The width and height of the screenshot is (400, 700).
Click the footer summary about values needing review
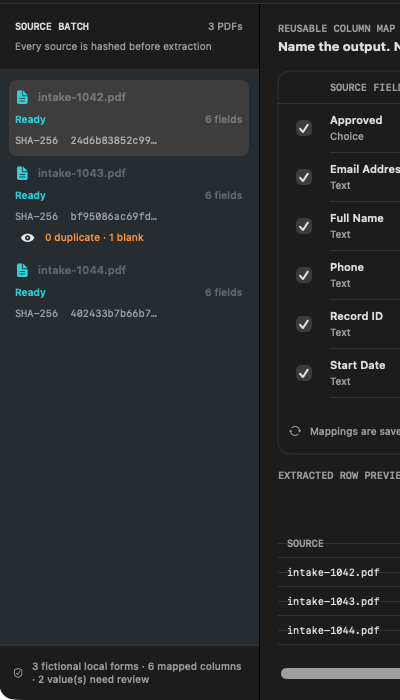point(137,673)
